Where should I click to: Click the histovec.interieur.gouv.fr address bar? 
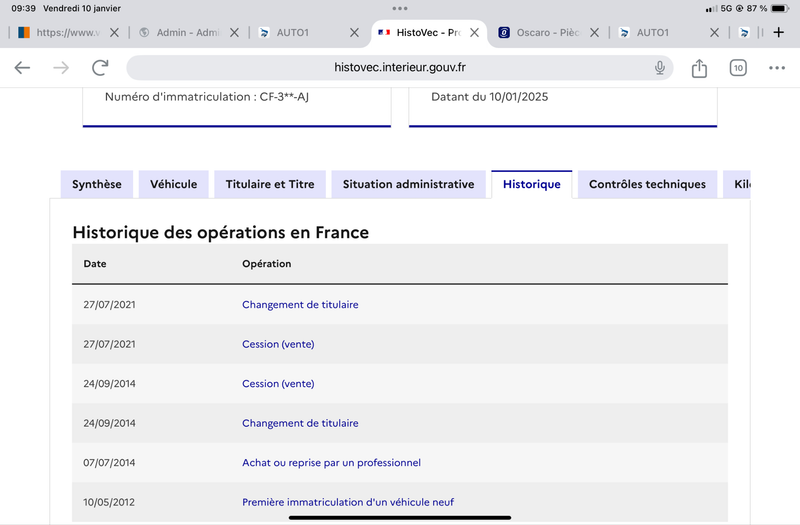point(399,67)
